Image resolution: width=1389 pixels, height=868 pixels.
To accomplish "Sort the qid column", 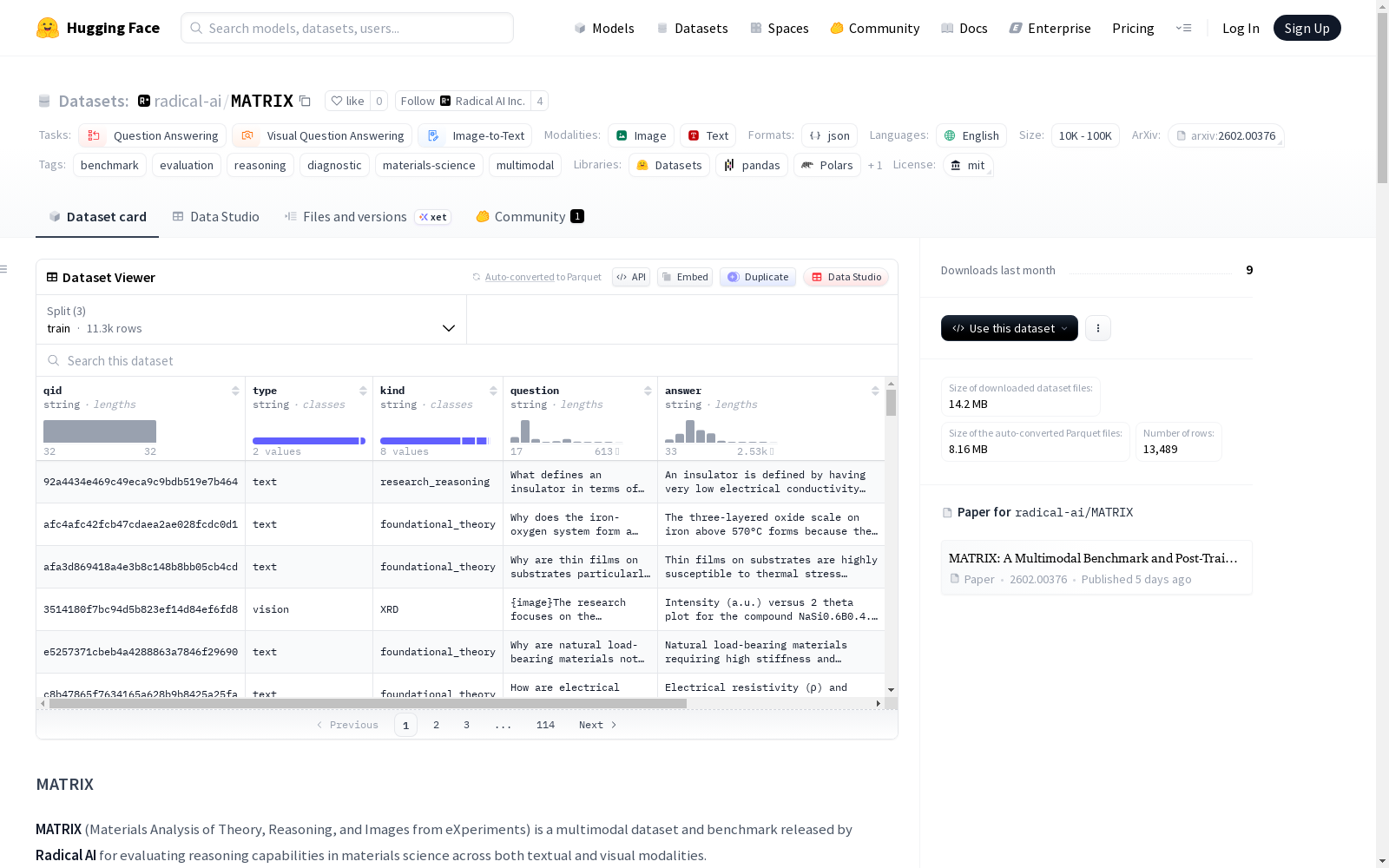I will click(235, 391).
